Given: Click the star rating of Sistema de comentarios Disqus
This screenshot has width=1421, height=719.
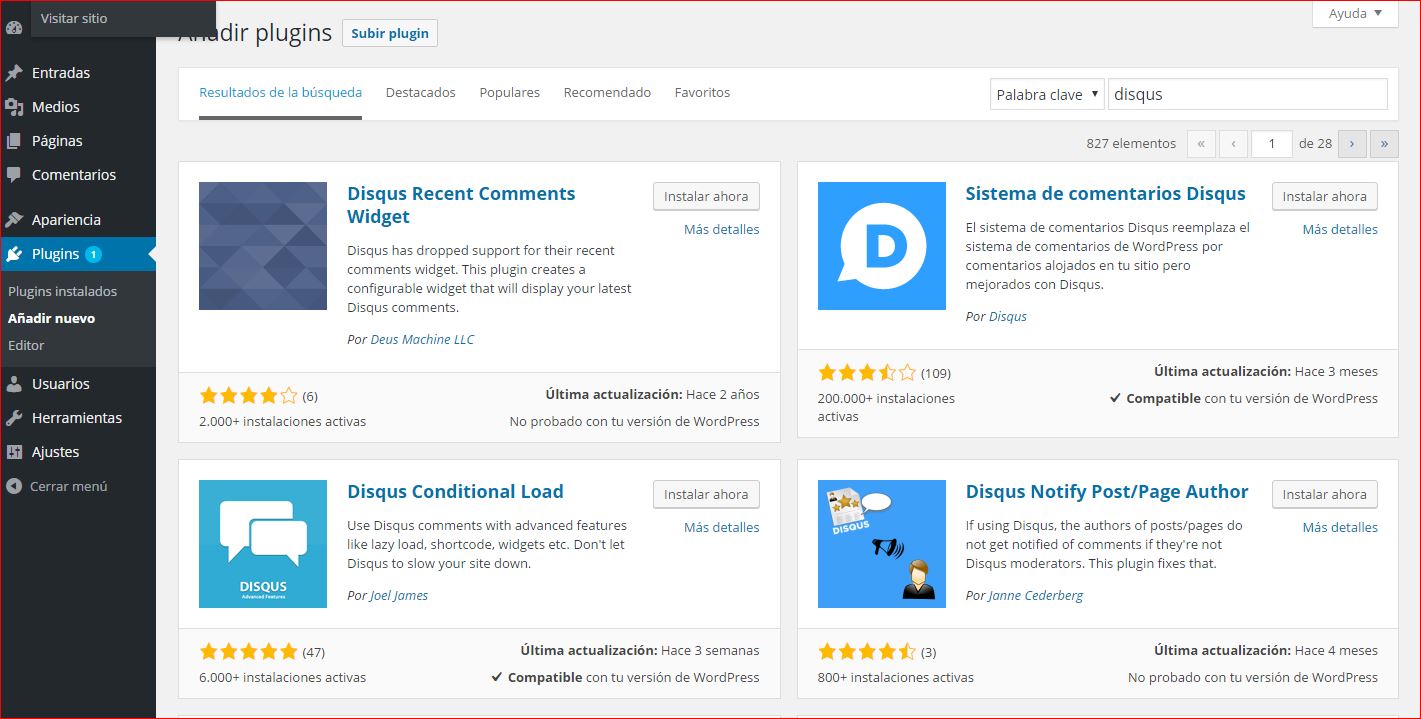Looking at the screenshot, I should (x=867, y=373).
